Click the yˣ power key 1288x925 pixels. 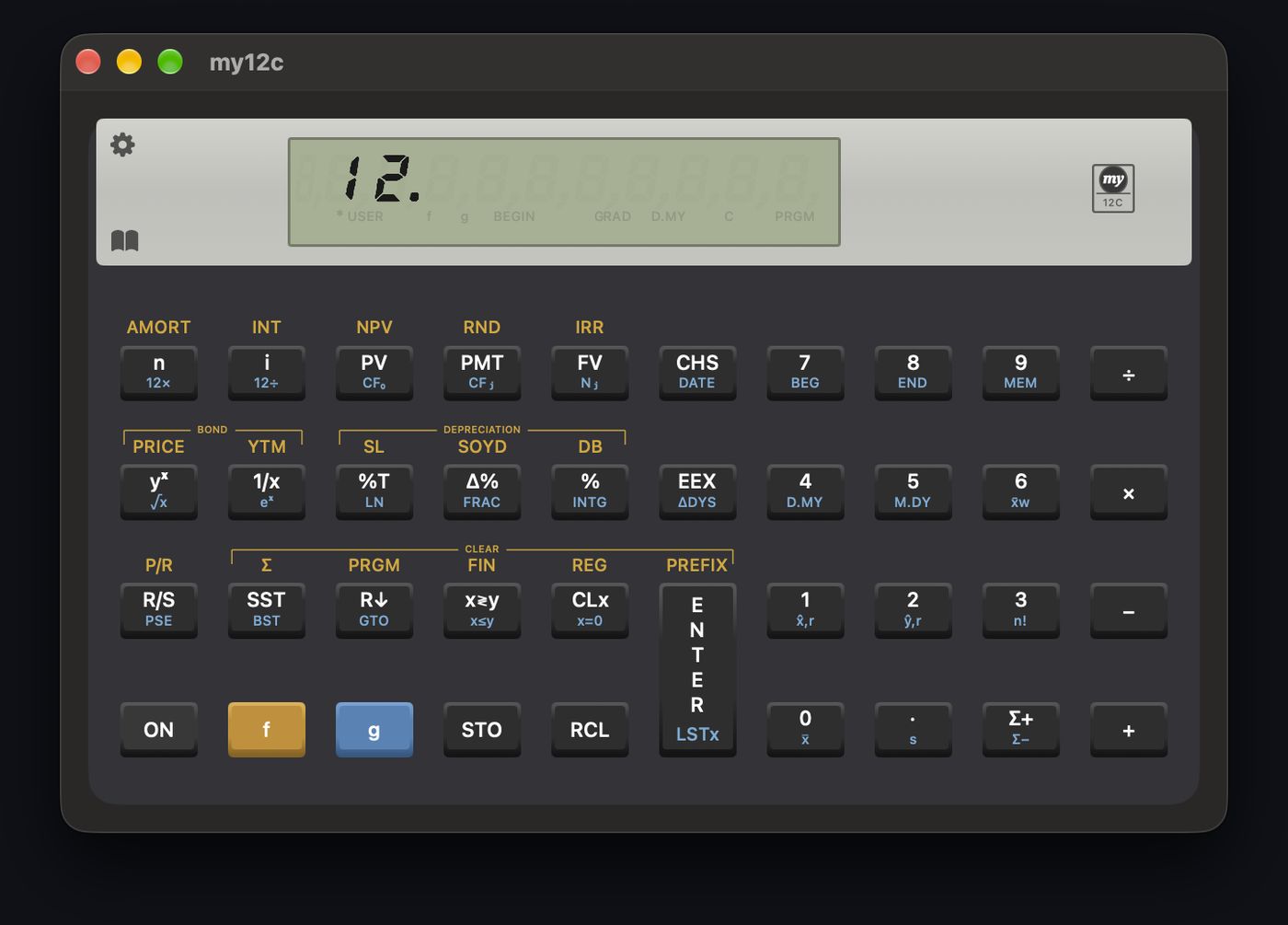click(x=159, y=491)
